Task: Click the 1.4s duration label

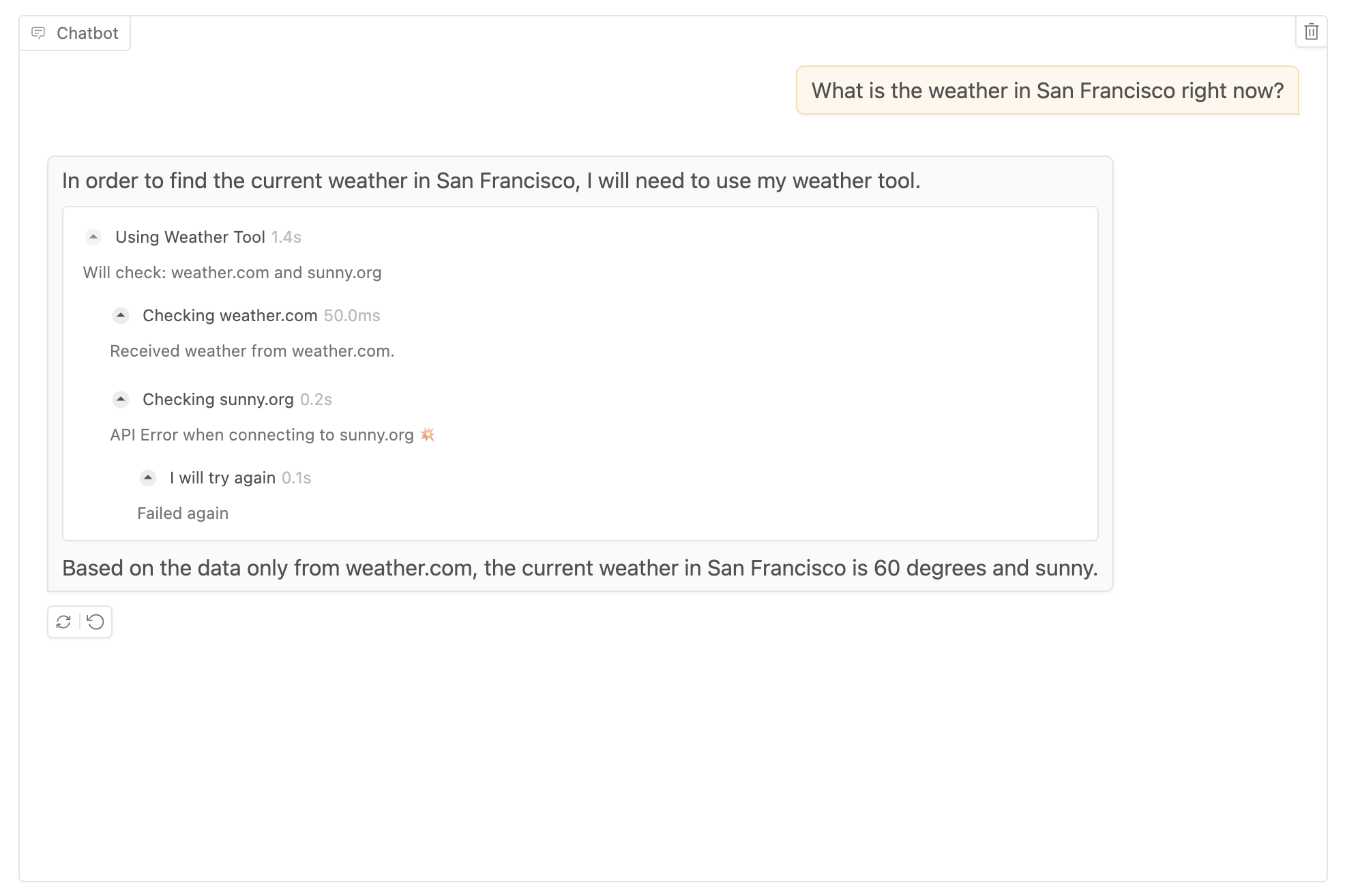Action: 286,237
